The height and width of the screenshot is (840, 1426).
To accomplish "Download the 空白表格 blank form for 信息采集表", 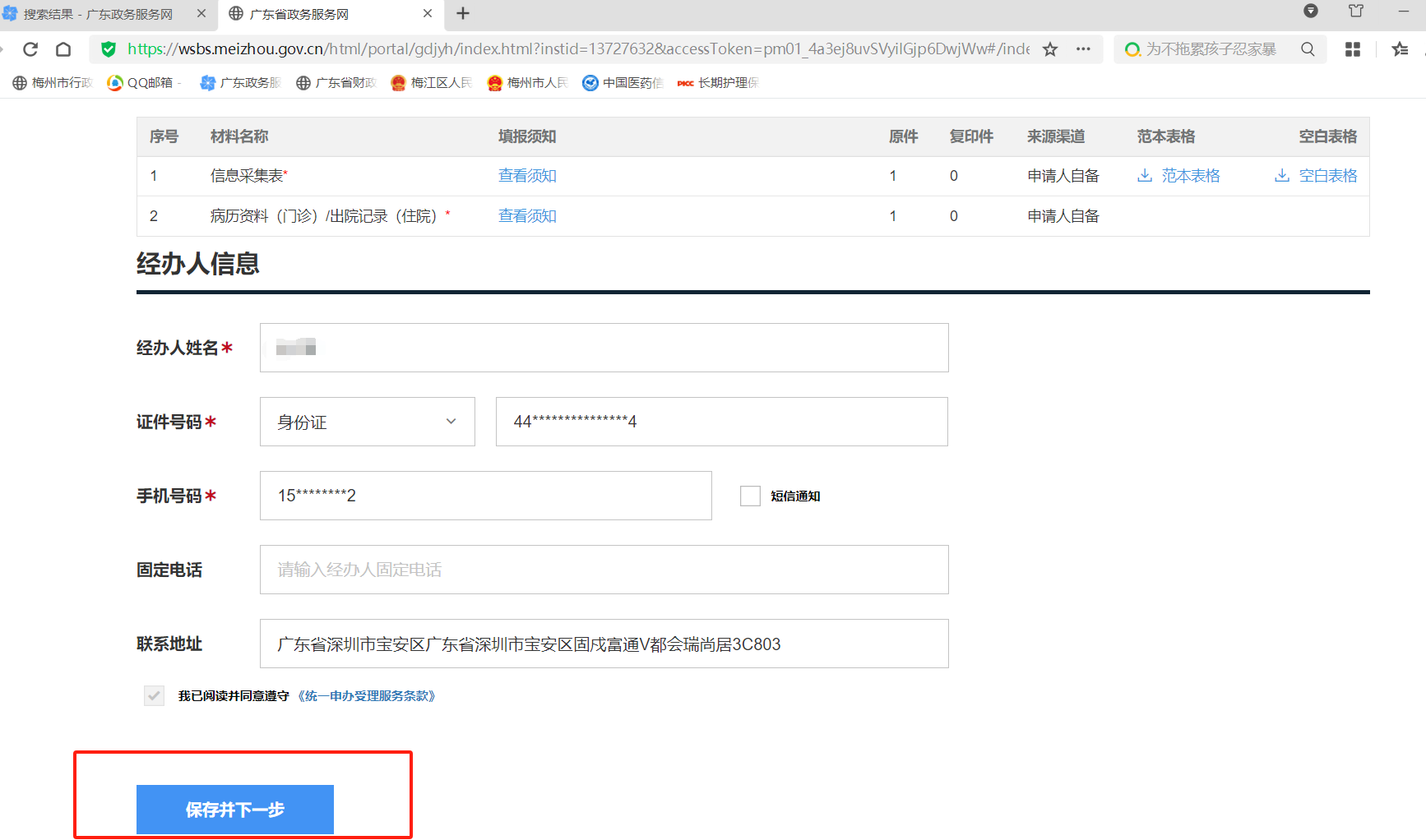I will (x=1324, y=175).
